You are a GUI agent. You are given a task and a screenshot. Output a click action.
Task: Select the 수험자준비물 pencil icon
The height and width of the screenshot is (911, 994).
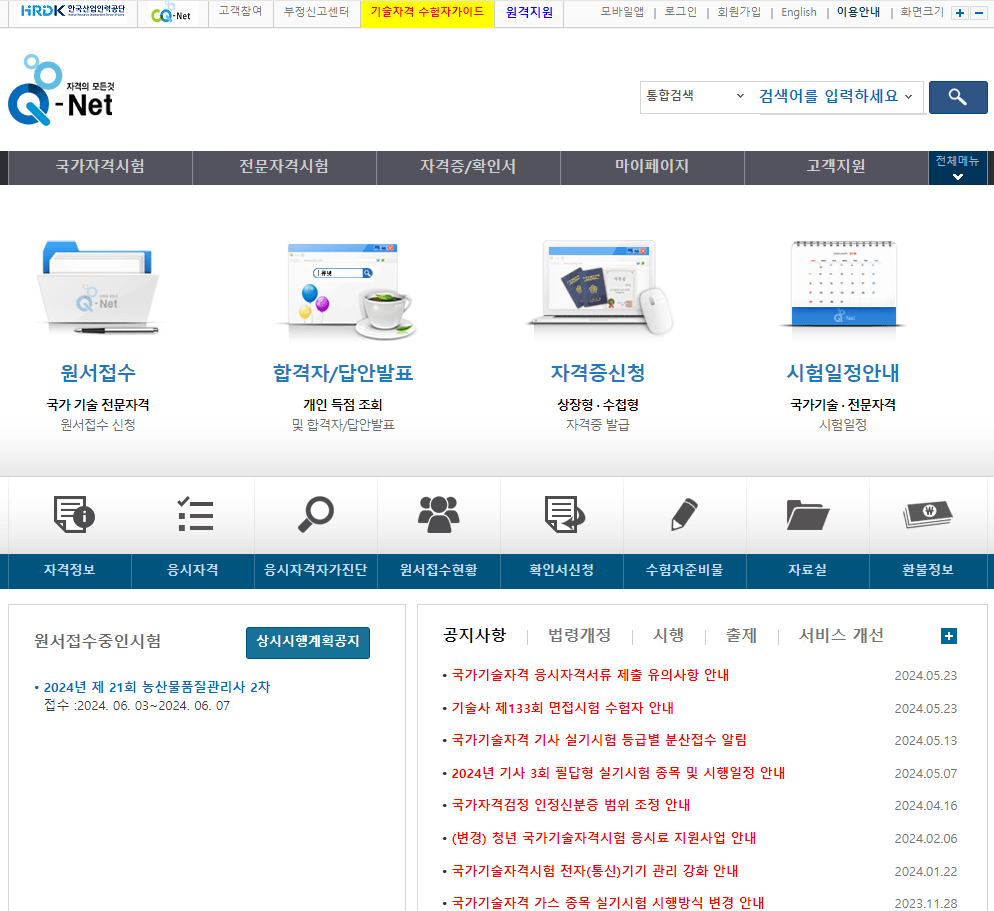tap(683, 514)
